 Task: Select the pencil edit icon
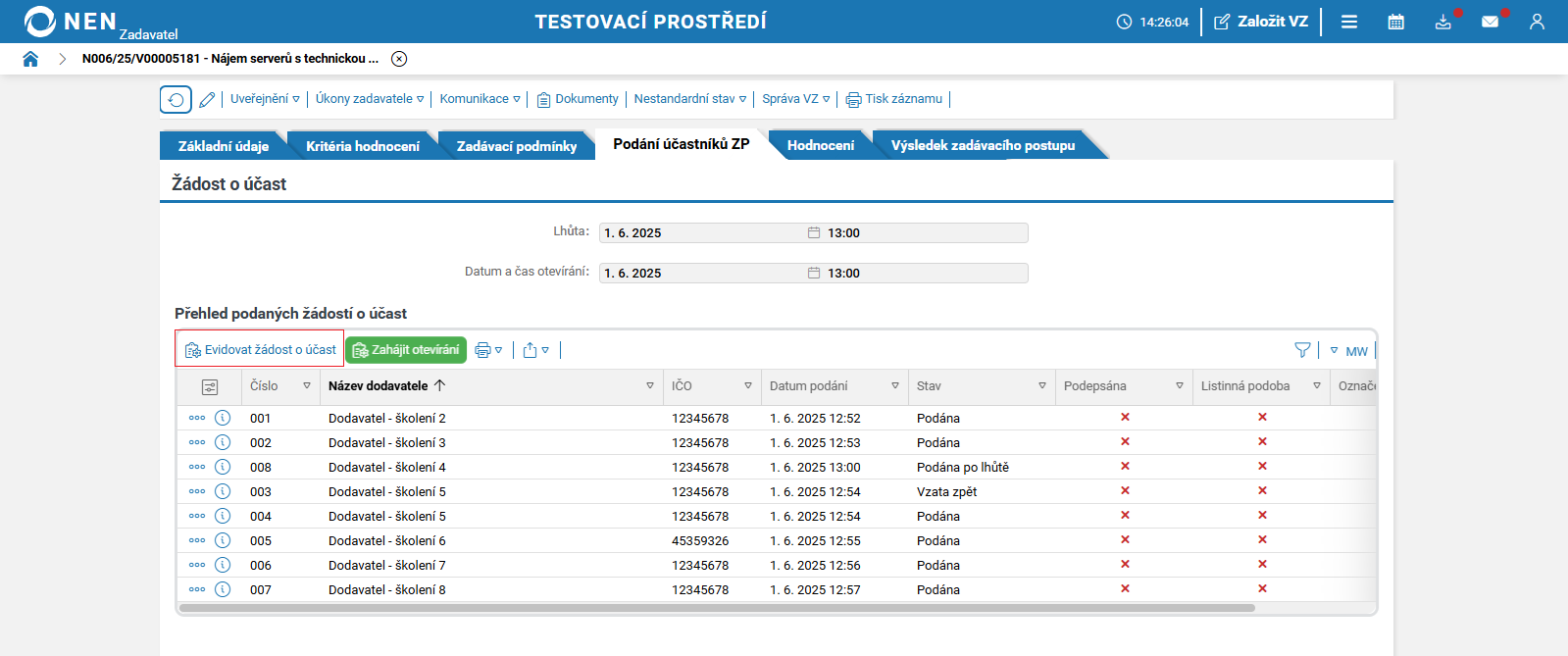(207, 99)
